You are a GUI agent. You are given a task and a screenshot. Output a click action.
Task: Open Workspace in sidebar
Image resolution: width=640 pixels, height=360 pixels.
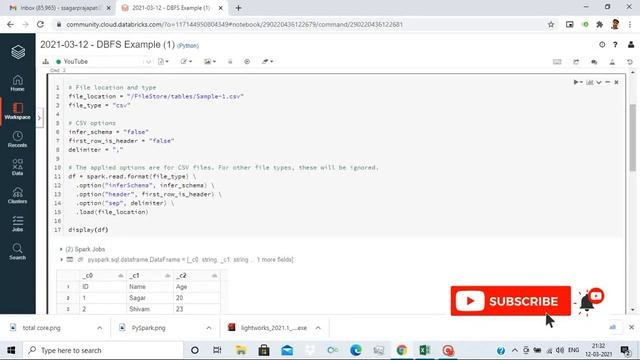[x=18, y=111]
